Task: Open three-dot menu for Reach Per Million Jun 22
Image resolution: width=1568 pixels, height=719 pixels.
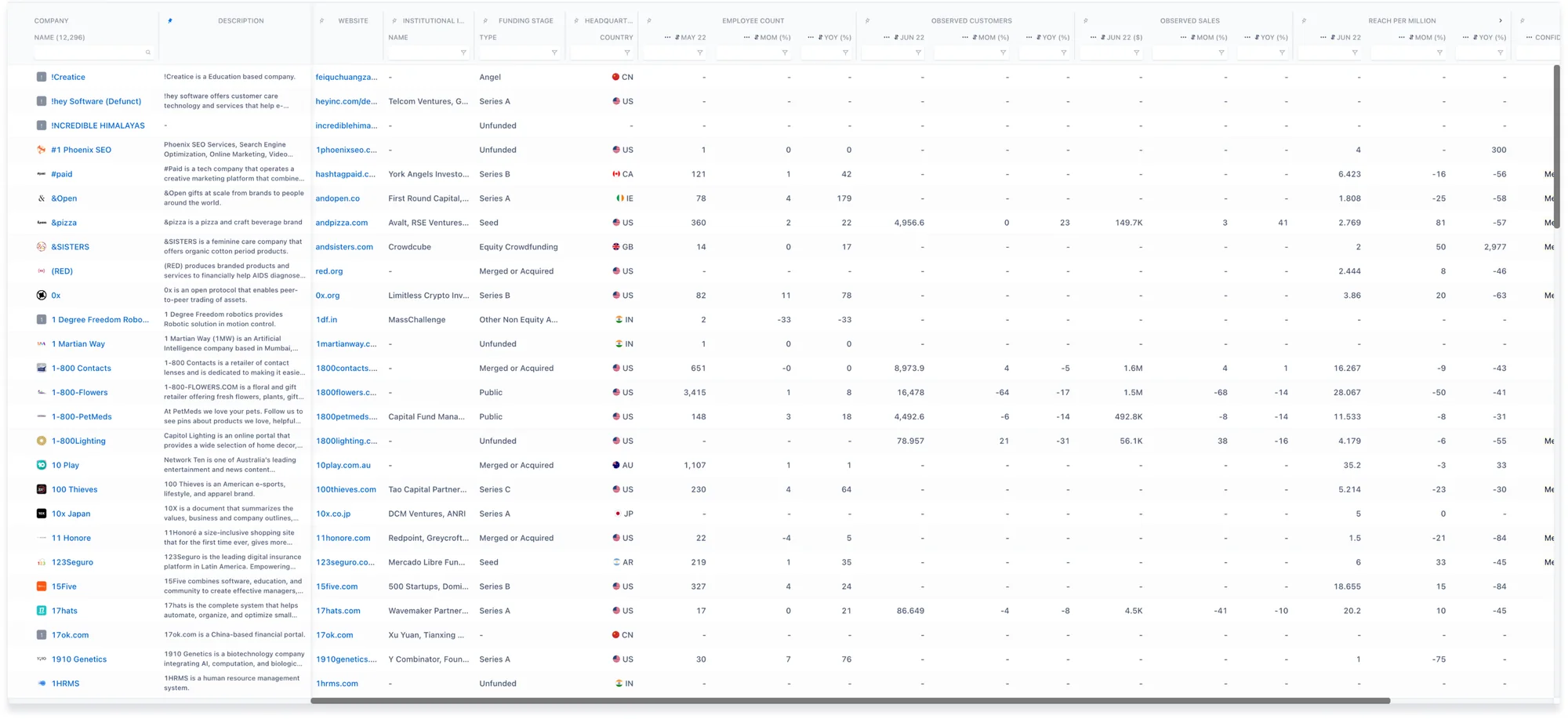Action: tap(1323, 38)
